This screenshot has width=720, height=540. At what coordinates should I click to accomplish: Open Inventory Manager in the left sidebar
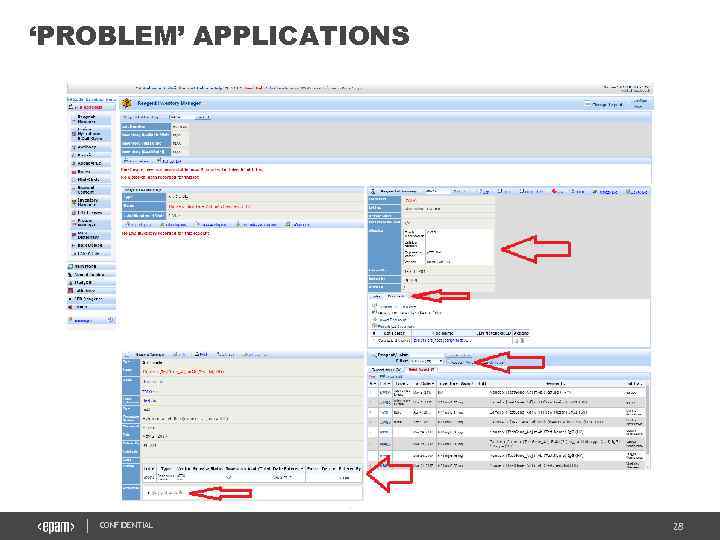[91, 202]
